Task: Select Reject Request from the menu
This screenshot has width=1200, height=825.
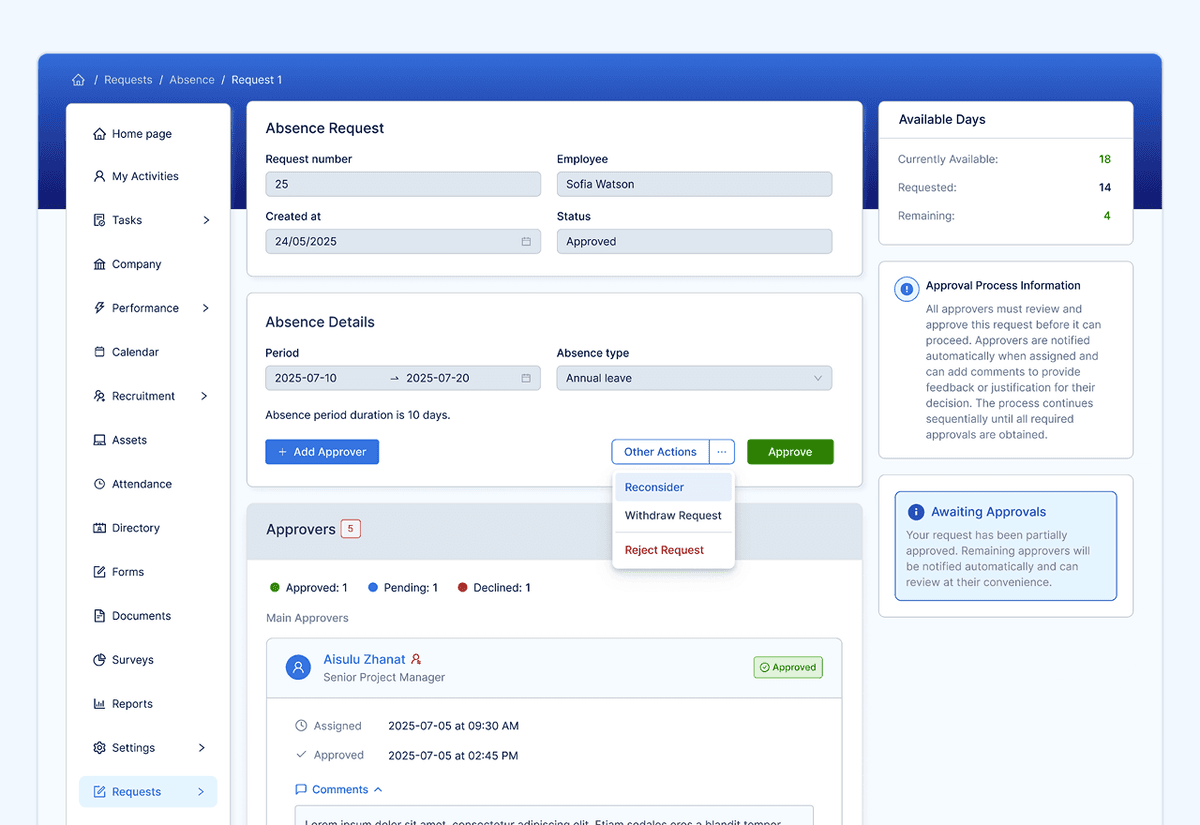Action: (673, 550)
